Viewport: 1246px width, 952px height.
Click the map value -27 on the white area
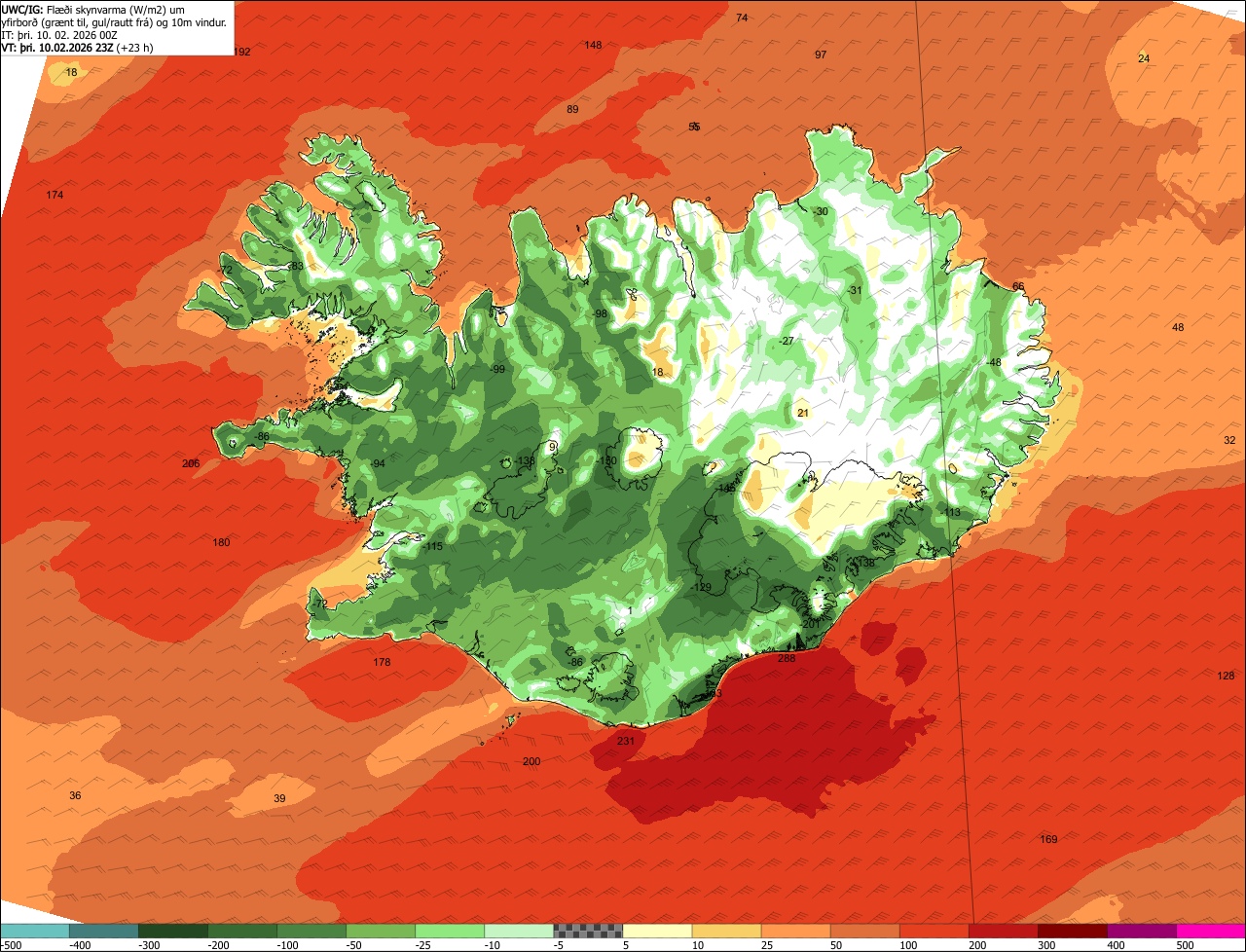(787, 341)
